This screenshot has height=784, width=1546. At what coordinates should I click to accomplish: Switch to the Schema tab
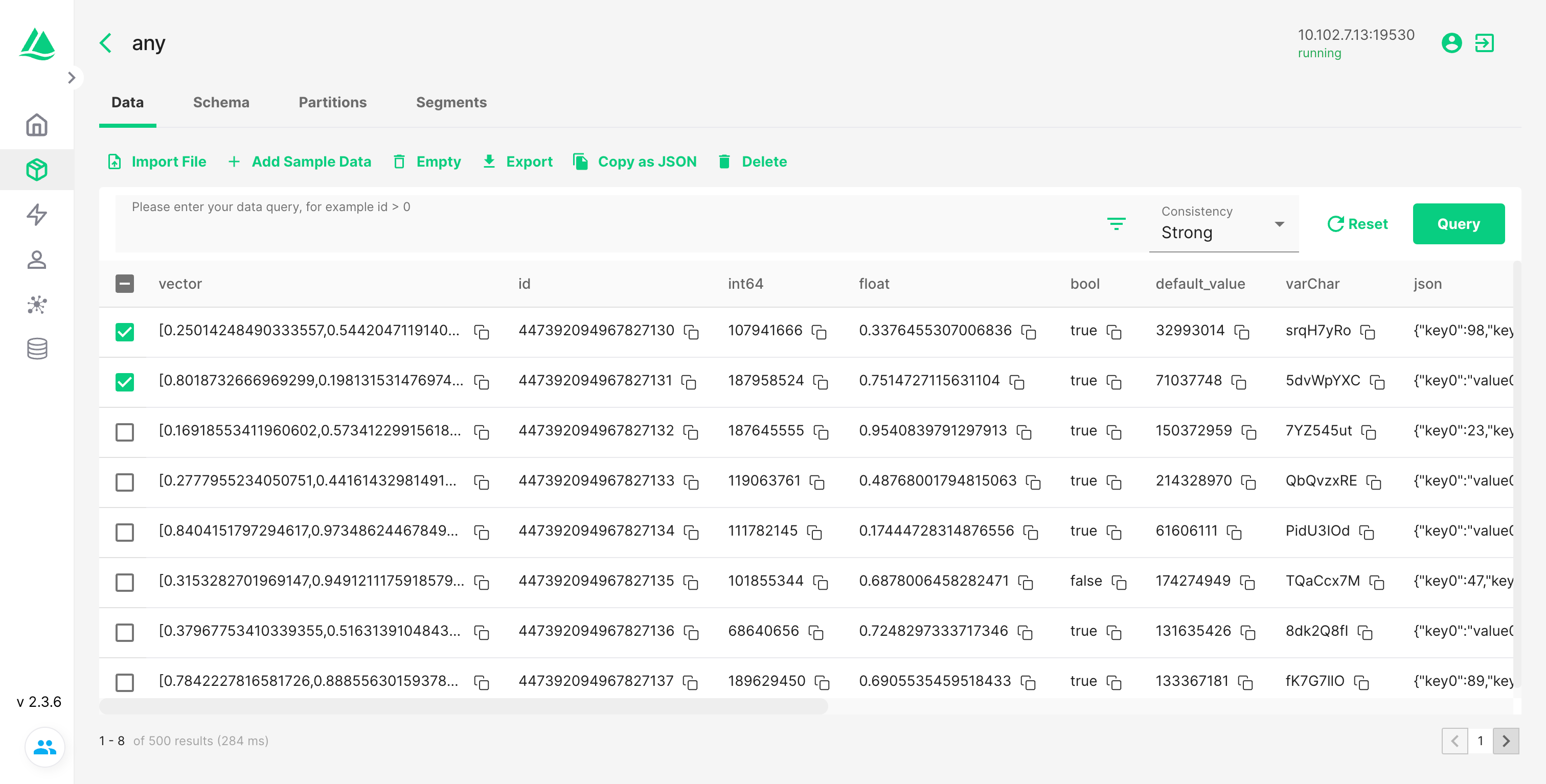(221, 103)
